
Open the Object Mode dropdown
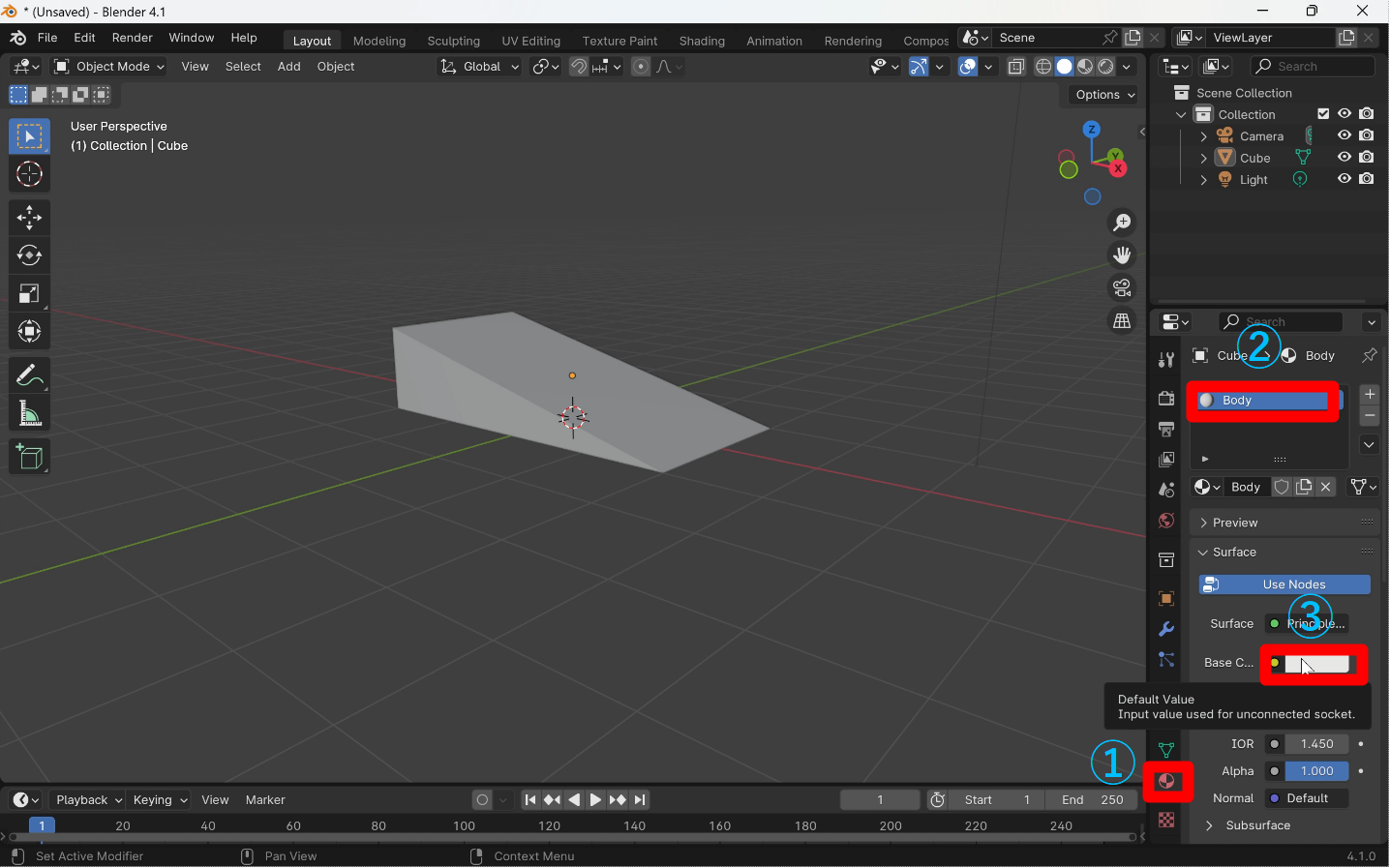109,67
